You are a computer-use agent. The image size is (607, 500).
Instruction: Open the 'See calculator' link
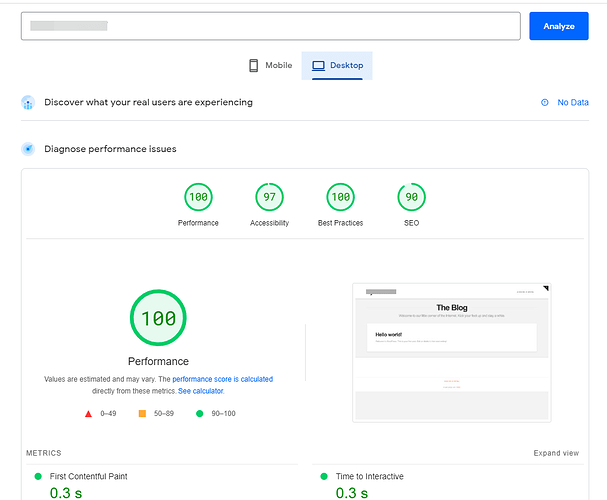coord(200,391)
